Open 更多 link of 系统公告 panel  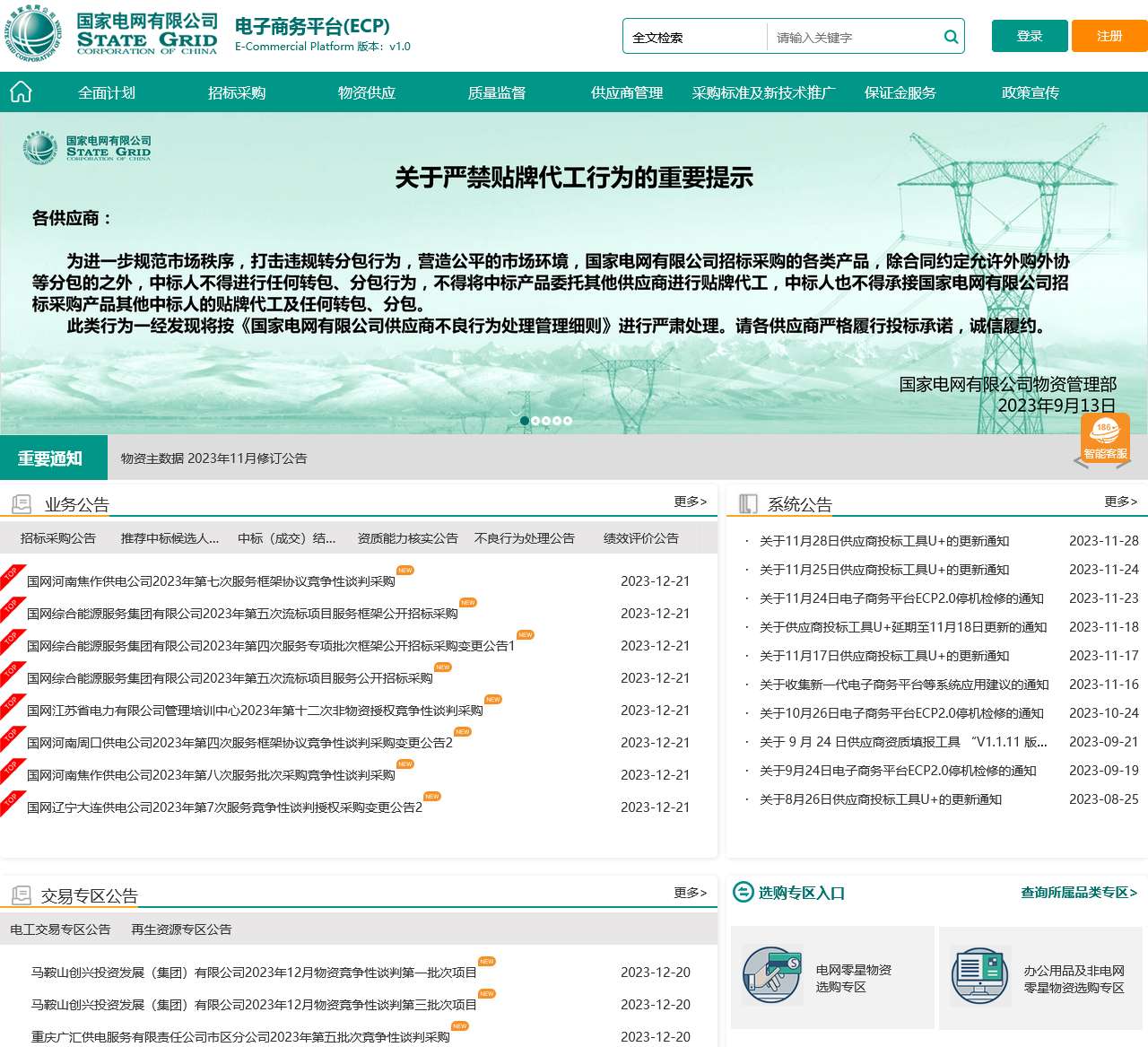coord(1120,502)
